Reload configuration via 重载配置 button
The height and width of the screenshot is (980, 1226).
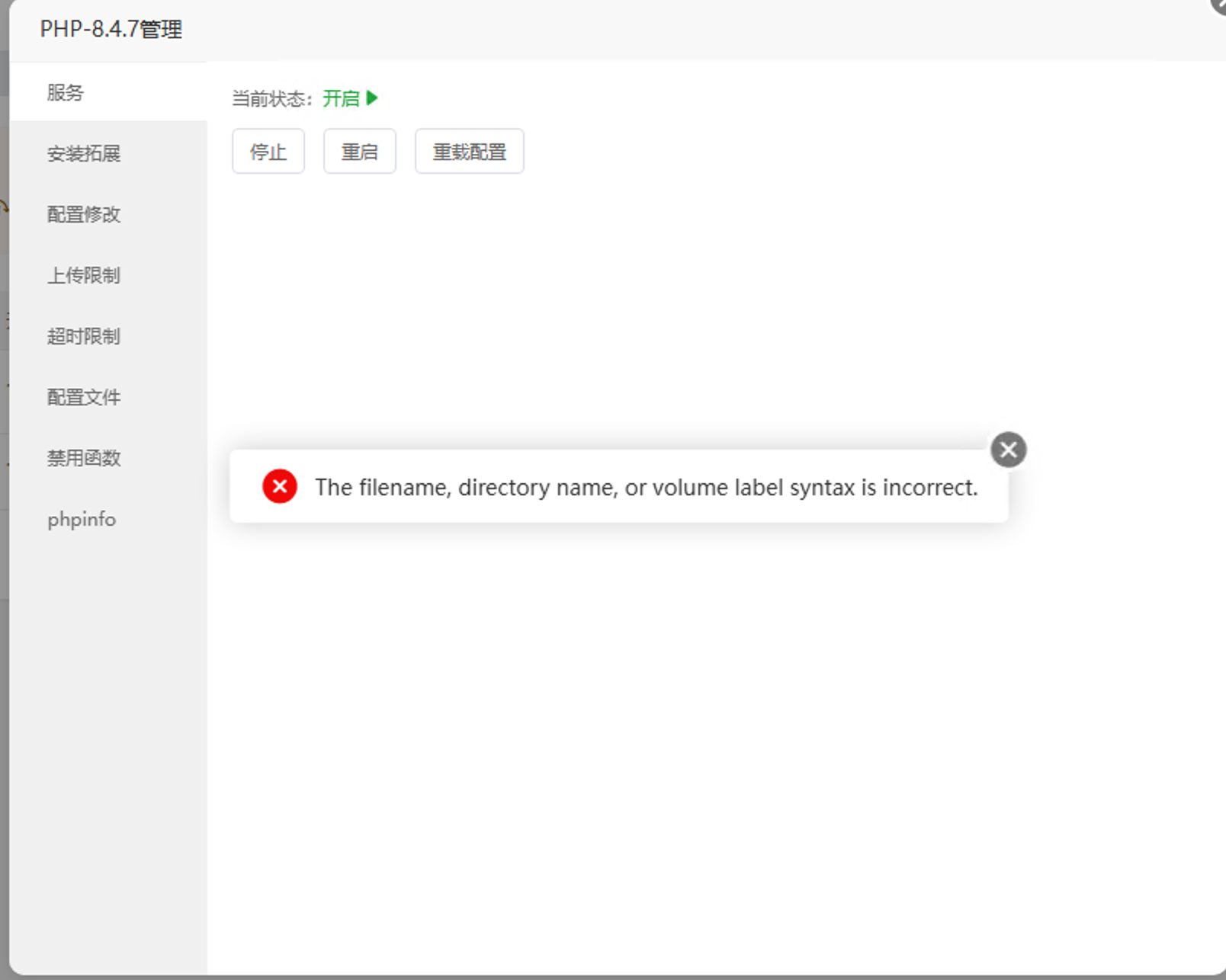pos(469,151)
